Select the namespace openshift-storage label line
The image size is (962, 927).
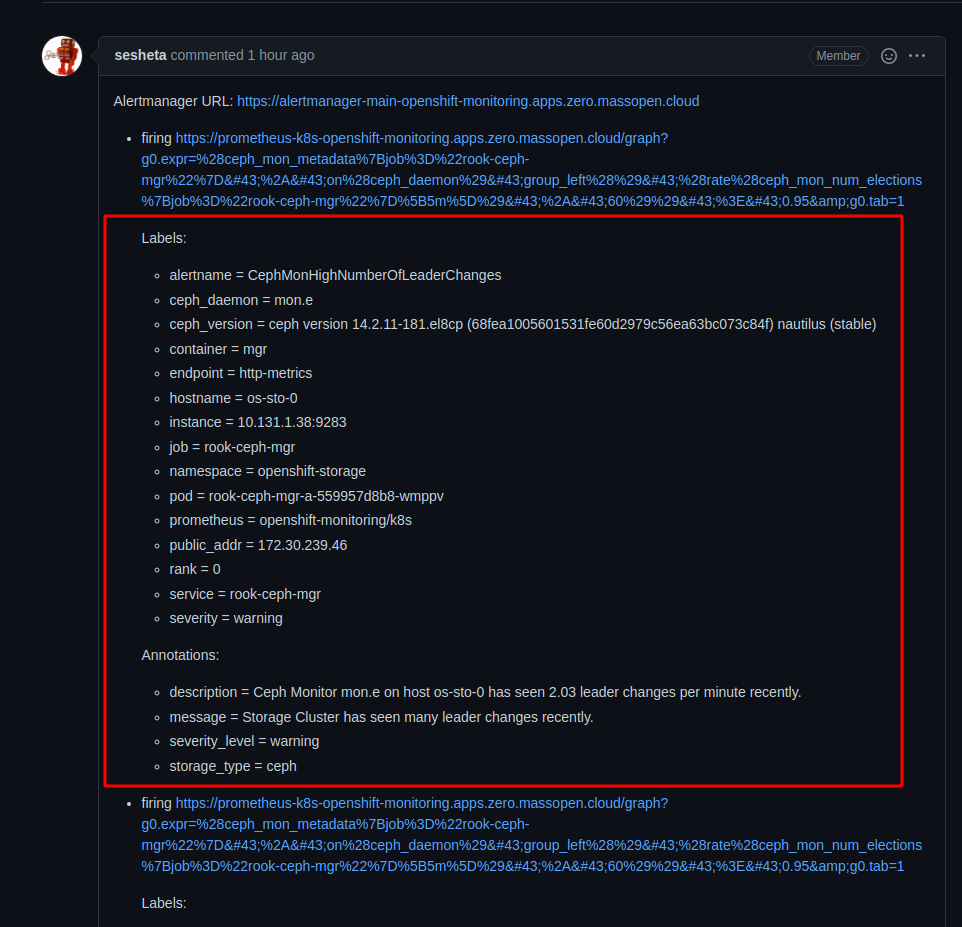267,471
